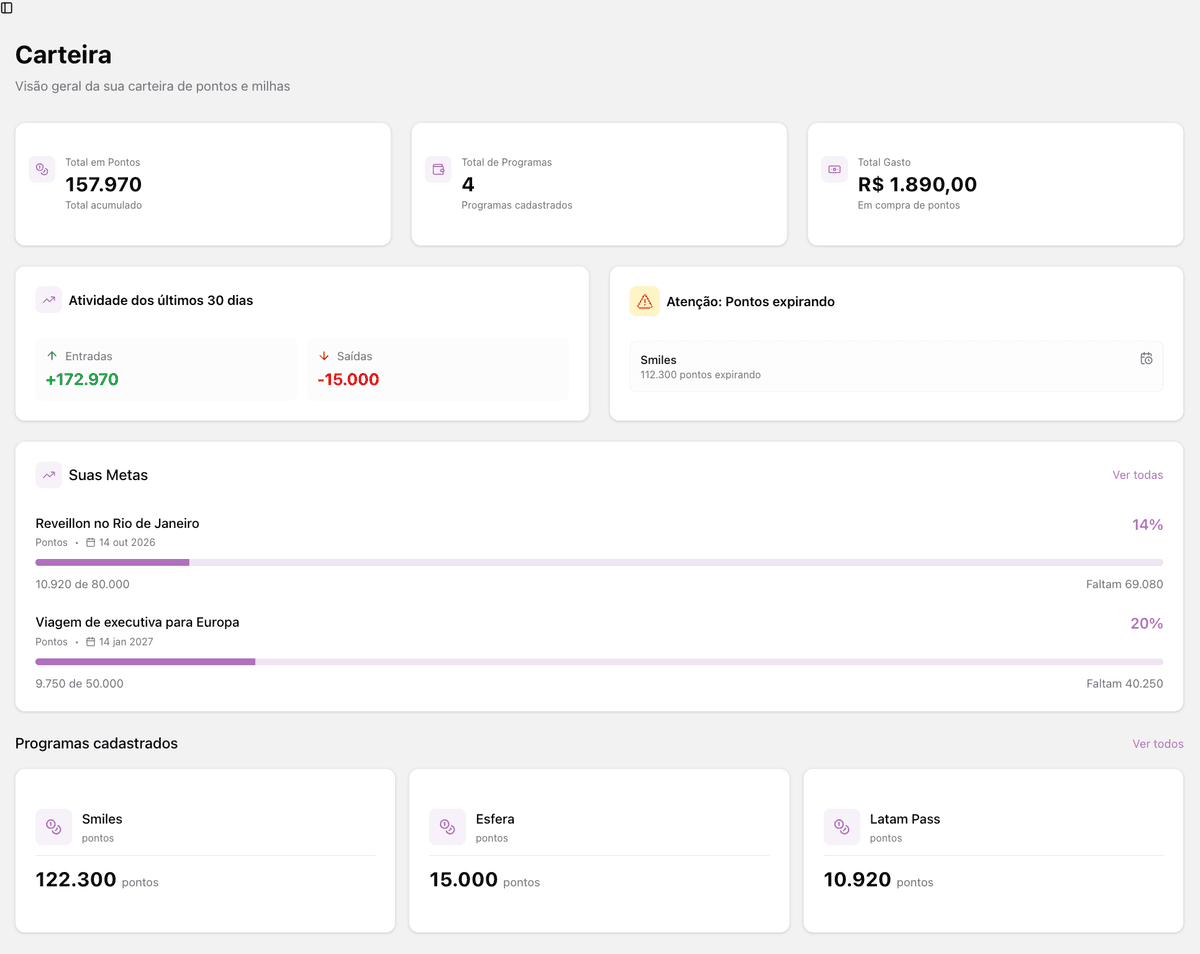Click the calendar icon next to Smiles expiring
Viewport: 1200px width, 954px height.
tap(1146, 357)
